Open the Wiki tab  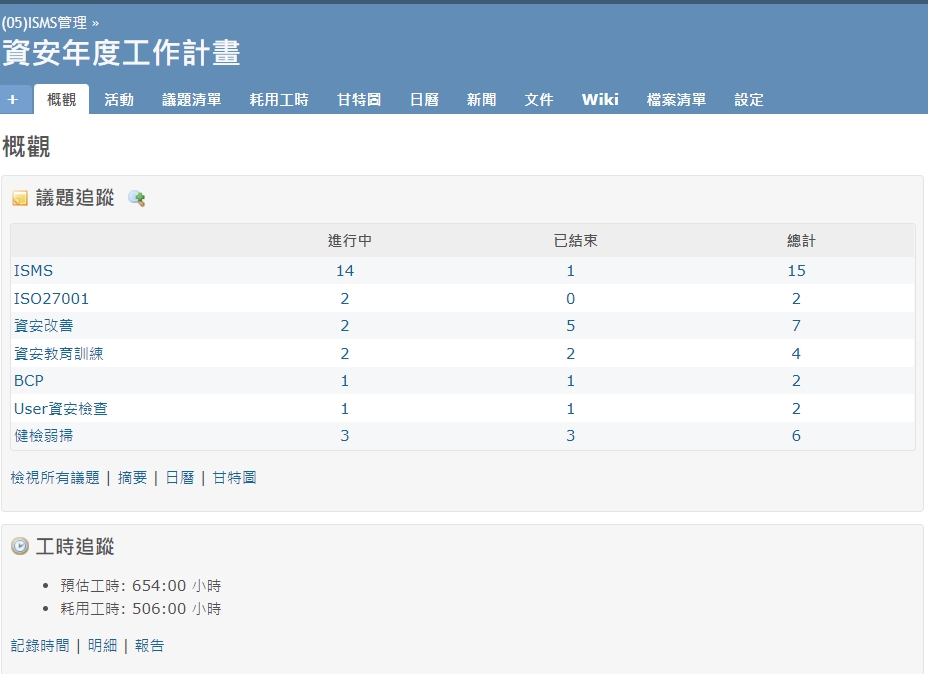tap(600, 100)
